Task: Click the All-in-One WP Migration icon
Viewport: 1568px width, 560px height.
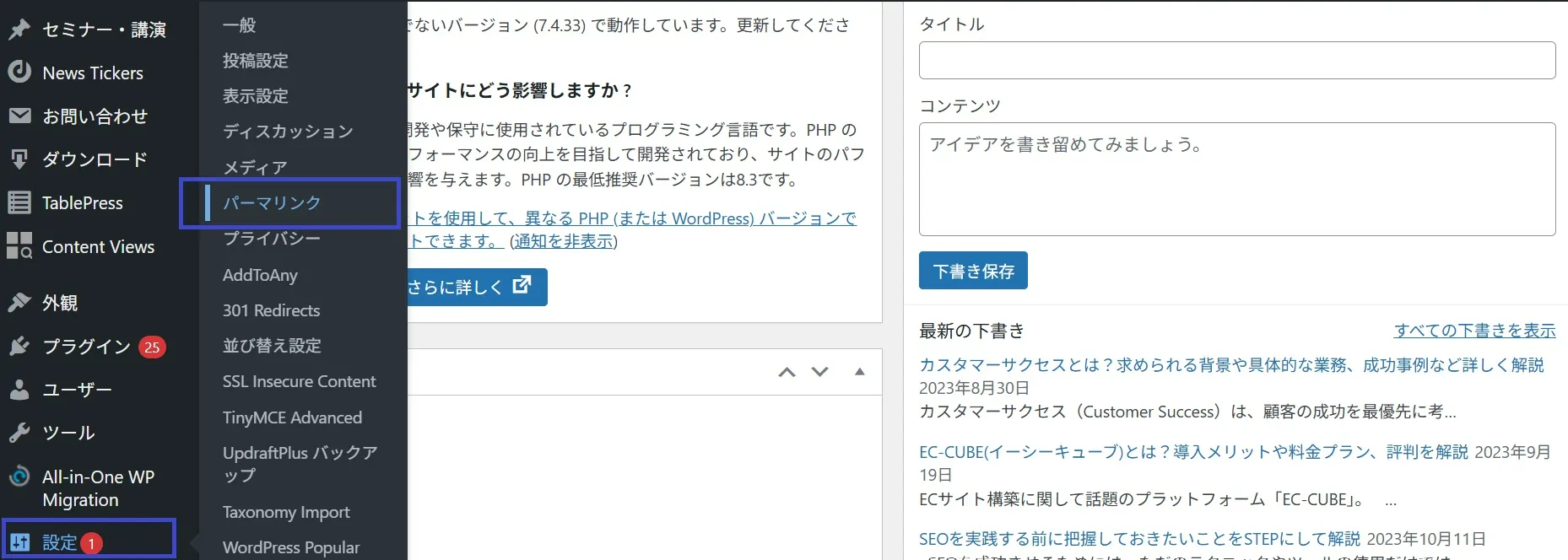Action: click(19, 477)
